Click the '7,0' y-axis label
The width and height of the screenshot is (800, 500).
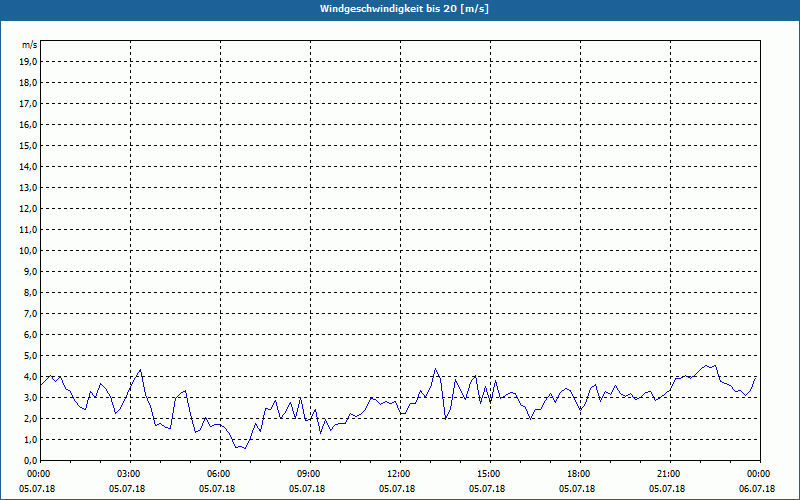(30, 314)
